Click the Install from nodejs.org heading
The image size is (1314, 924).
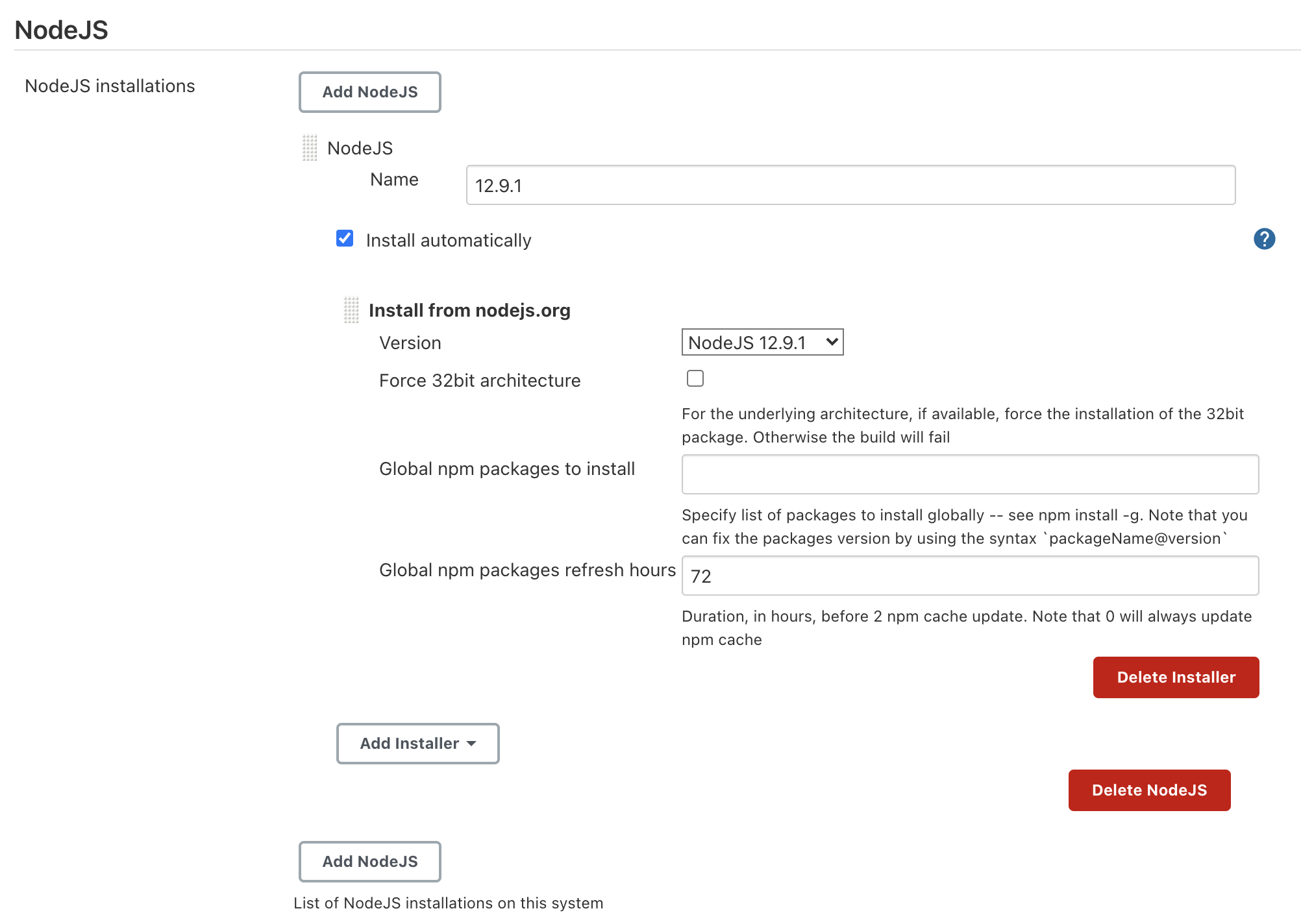click(x=469, y=311)
